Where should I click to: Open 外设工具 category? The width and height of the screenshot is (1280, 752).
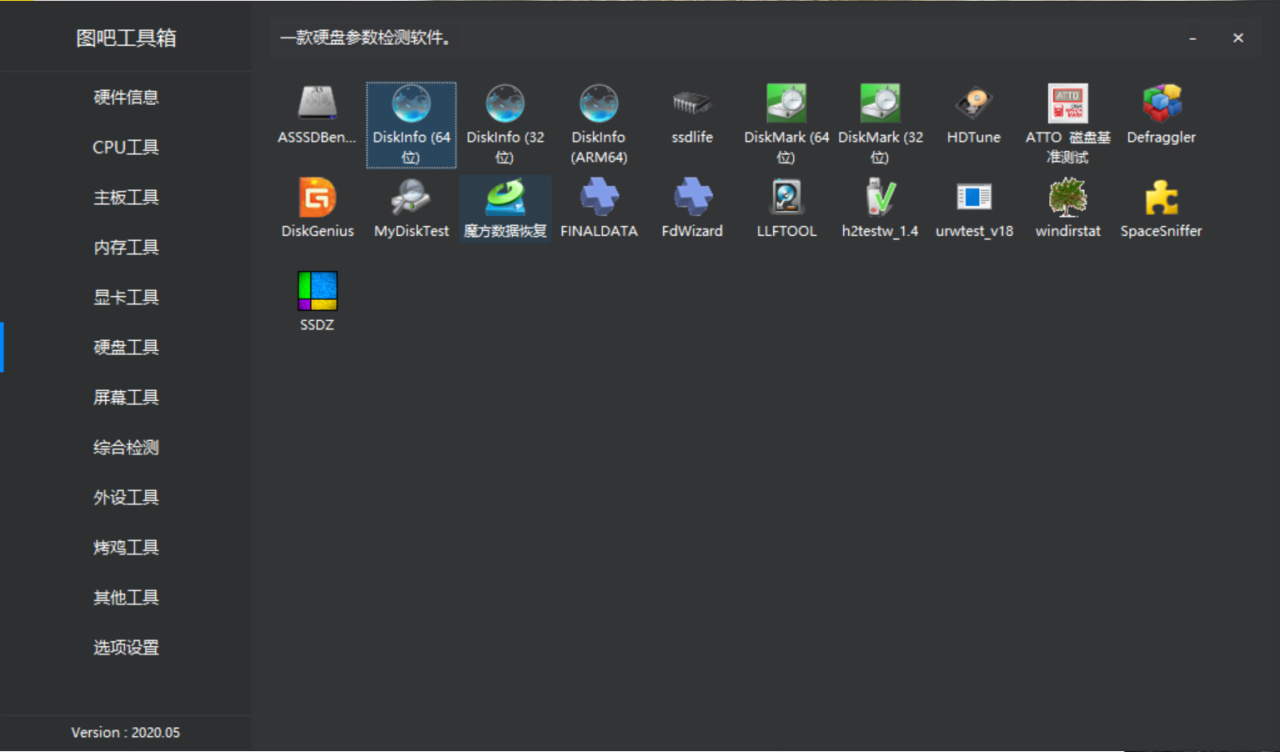click(126, 497)
